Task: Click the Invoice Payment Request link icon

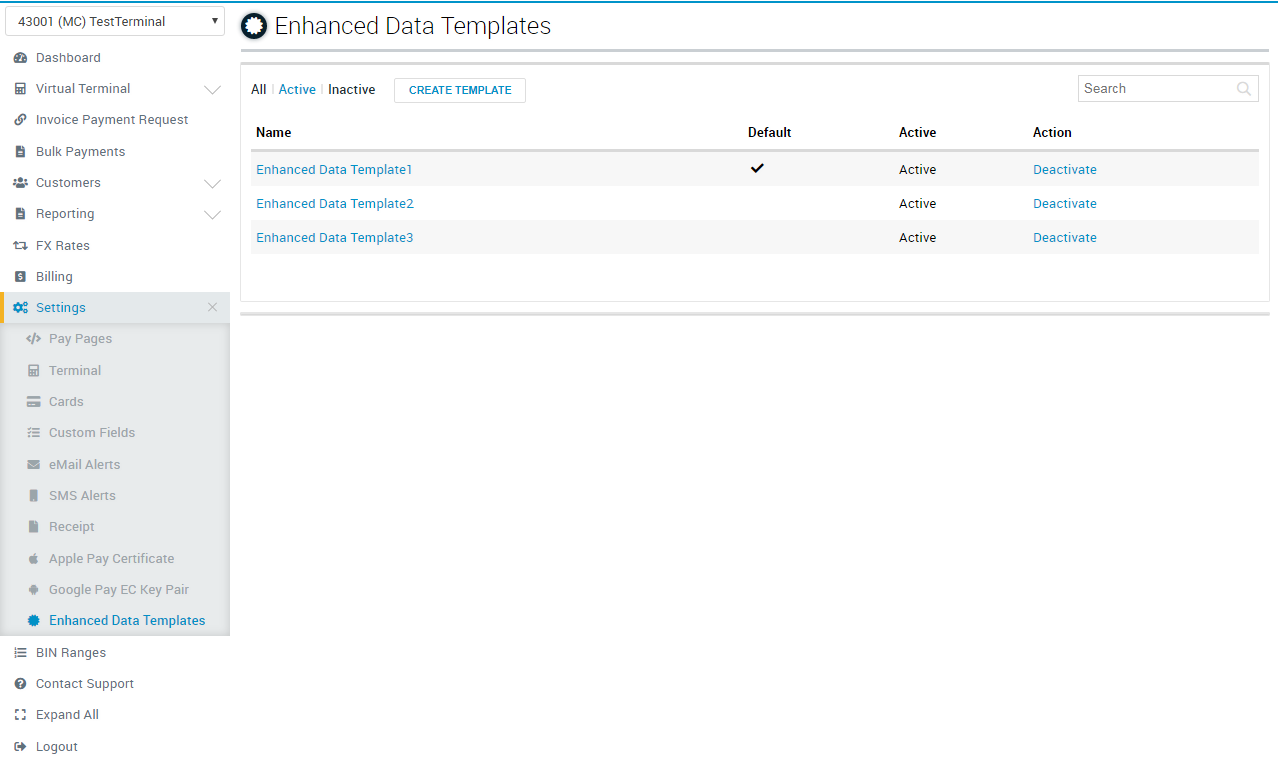Action: [x=20, y=120]
